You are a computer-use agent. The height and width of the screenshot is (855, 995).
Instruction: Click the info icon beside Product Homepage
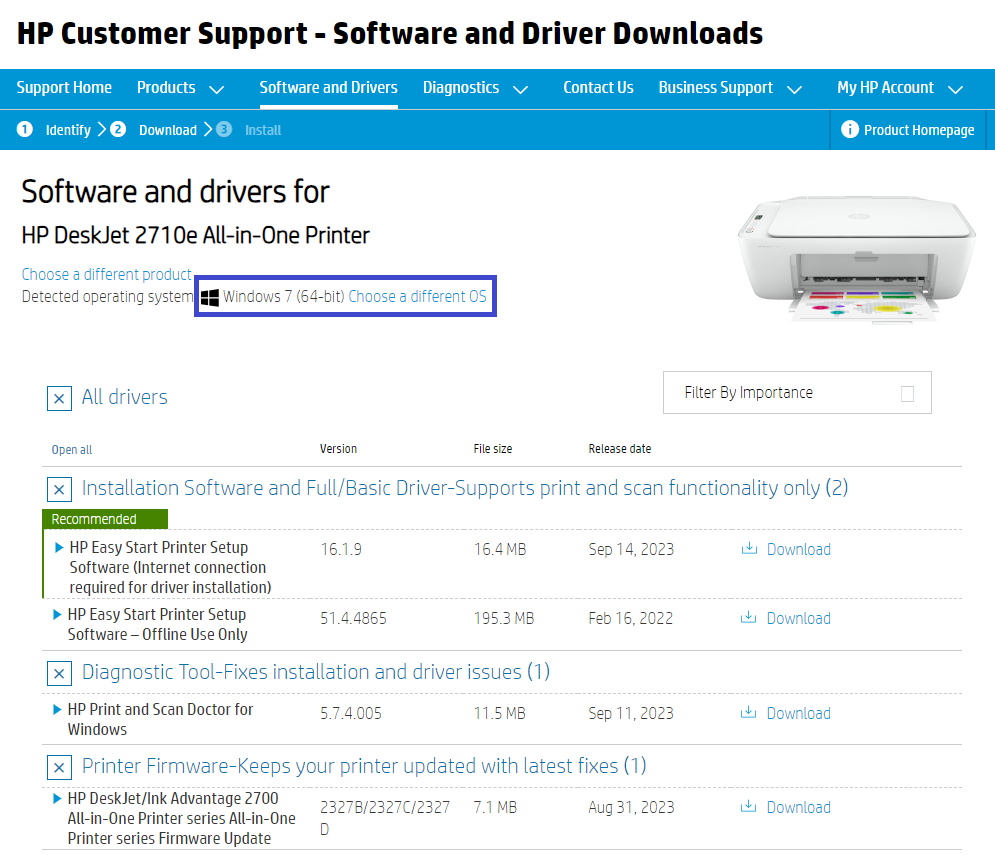tap(850, 130)
